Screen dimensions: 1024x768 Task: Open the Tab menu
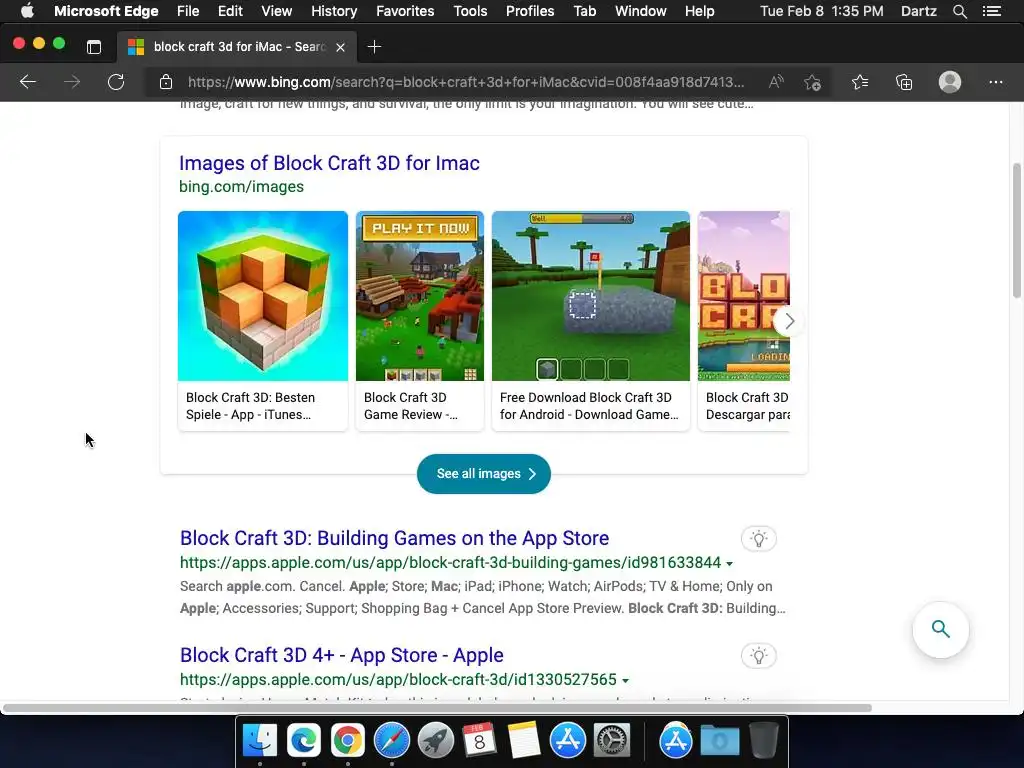[584, 11]
